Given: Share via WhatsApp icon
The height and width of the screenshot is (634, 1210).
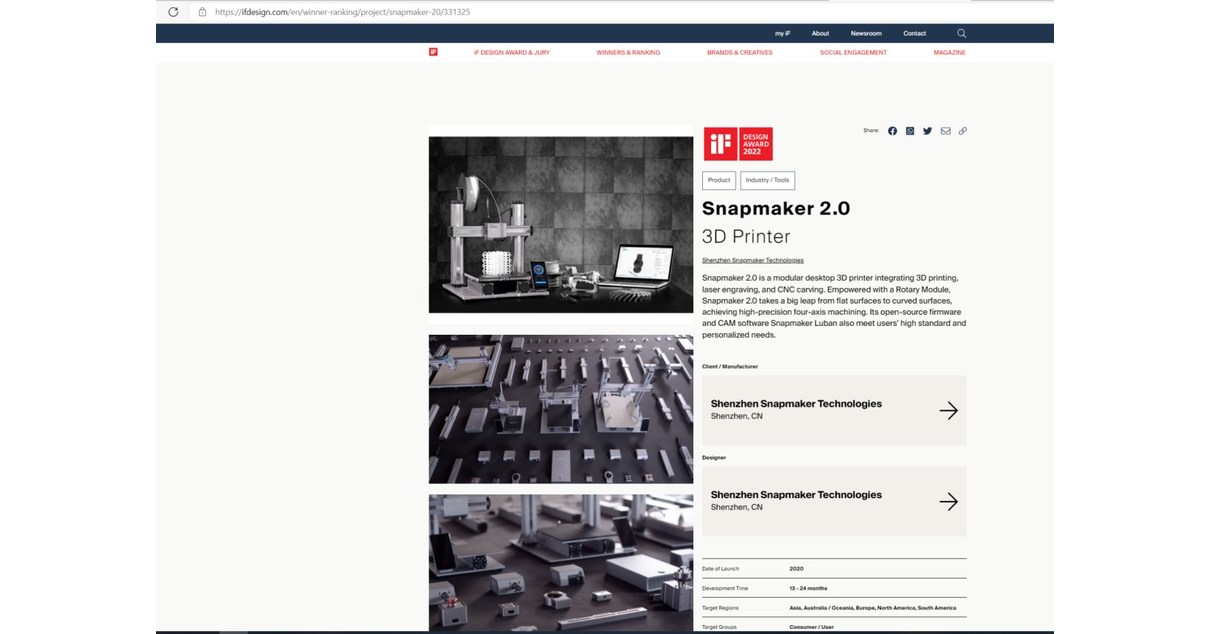Looking at the screenshot, I should coord(910,130).
